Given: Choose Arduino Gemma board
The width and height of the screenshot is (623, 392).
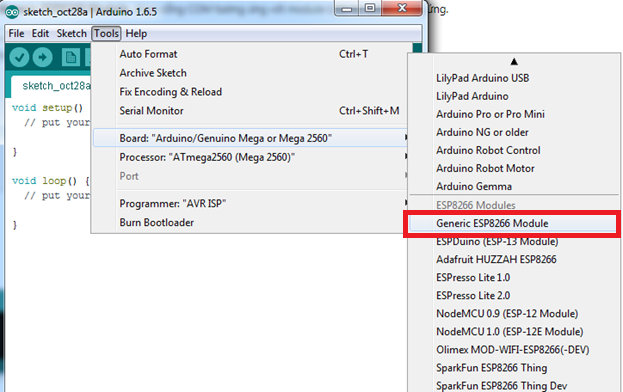Looking at the screenshot, I should (514, 186).
